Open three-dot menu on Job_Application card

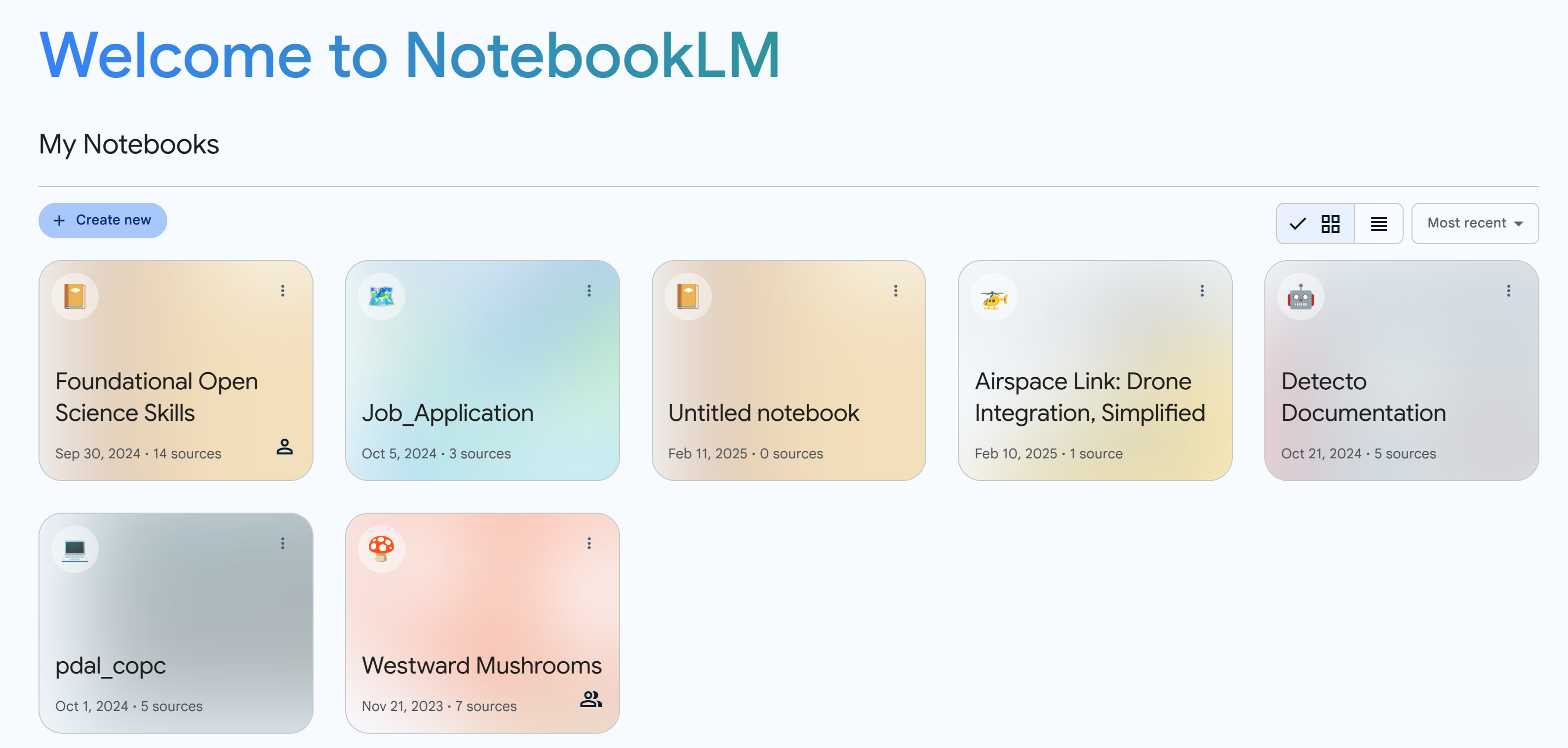pyautogui.click(x=588, y=291)
